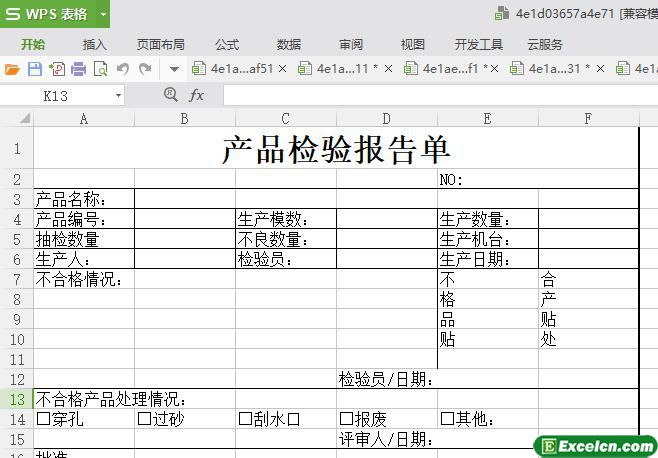The image size is (658, 458).
Task: Open the 开发工具 ribbon tab
Action: tap(479, 44)
